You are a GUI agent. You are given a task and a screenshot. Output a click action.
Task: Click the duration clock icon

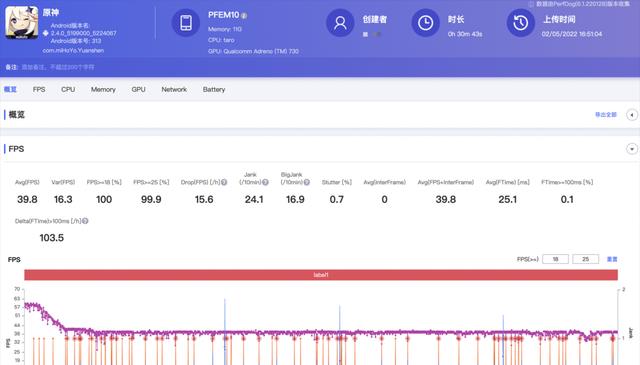tap(425, 23)
